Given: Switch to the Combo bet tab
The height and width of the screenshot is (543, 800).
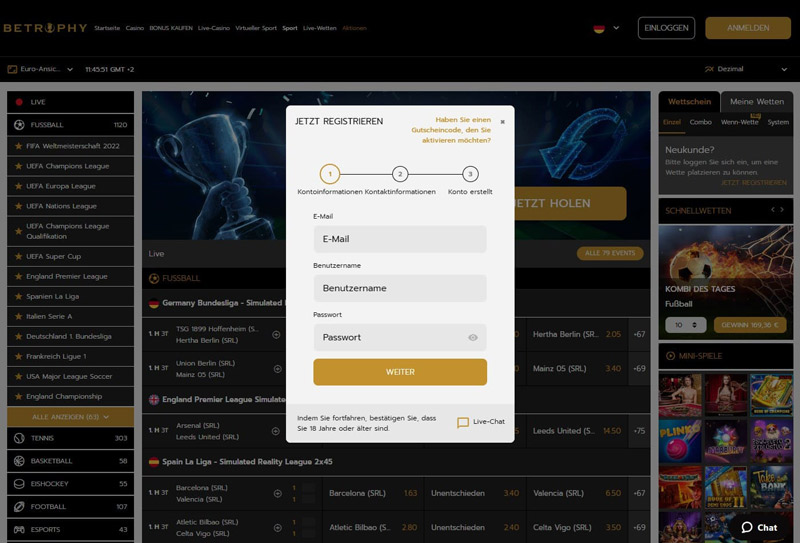Looking at the screenshot, I should click(701, 122).
